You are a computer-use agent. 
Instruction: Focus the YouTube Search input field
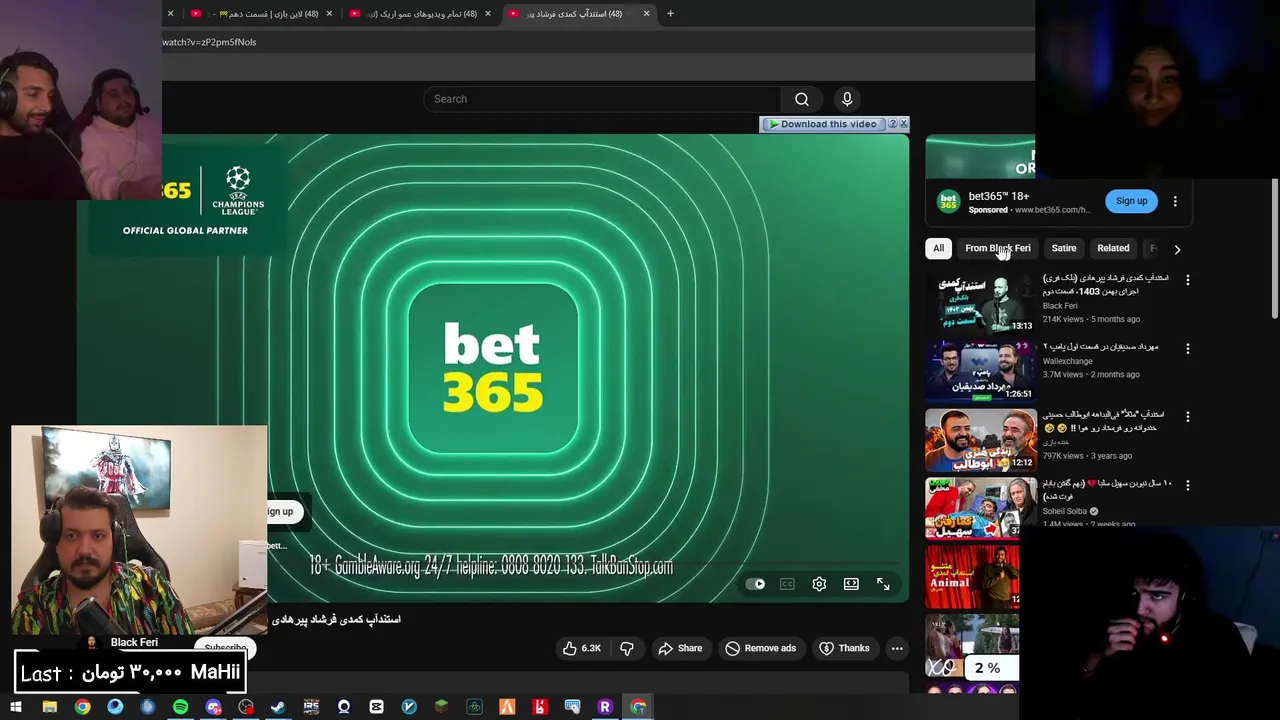click(602, 99)
